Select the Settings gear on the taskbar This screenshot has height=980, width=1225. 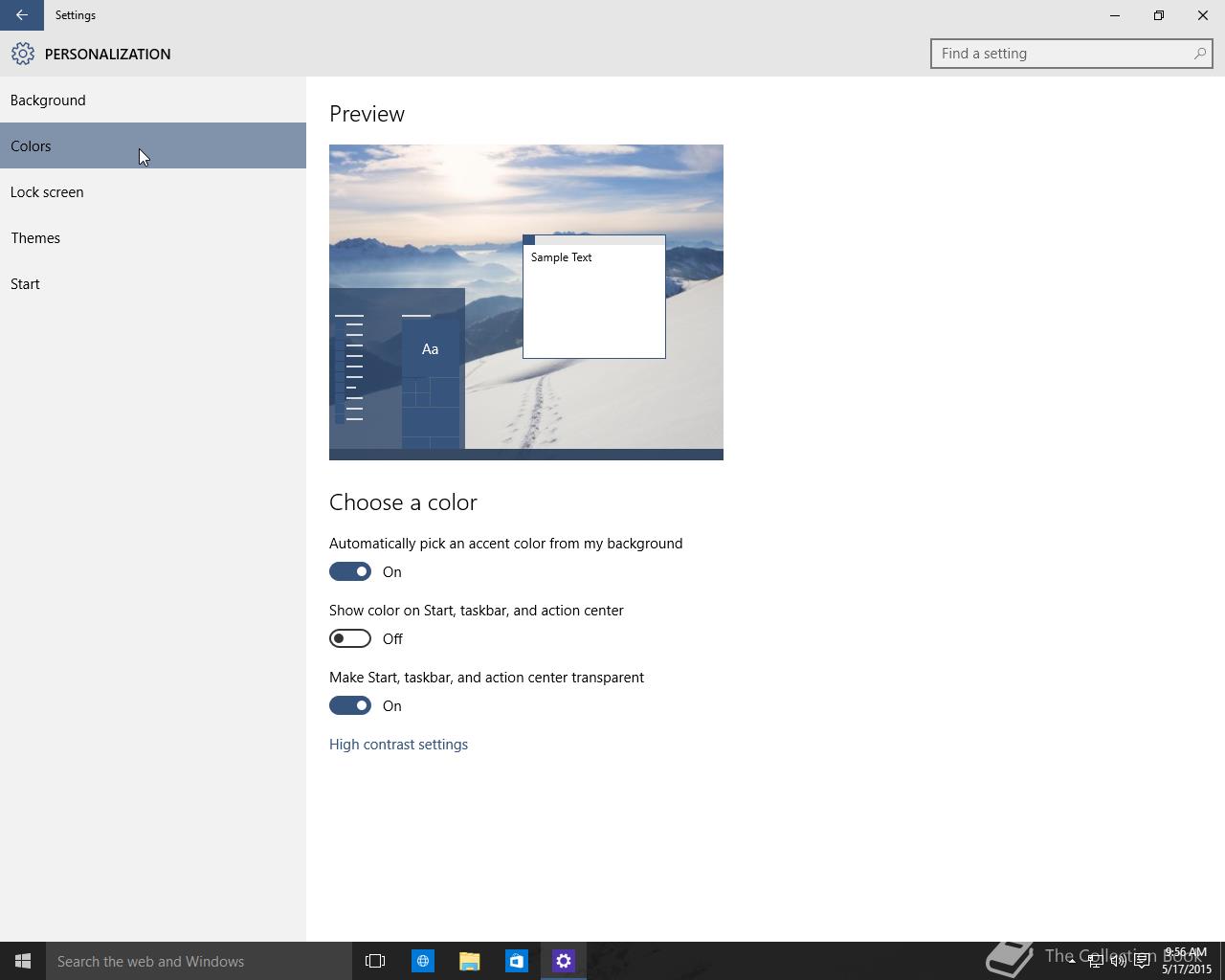[x=564, y=961]
